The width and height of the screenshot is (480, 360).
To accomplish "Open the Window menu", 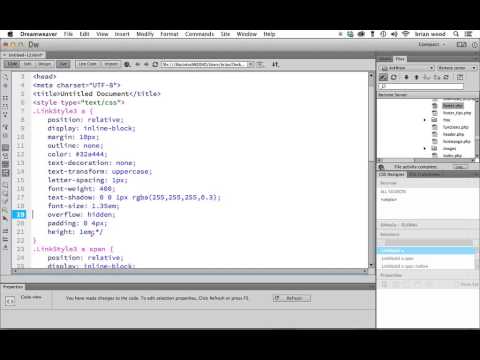I will click(247, 34).
